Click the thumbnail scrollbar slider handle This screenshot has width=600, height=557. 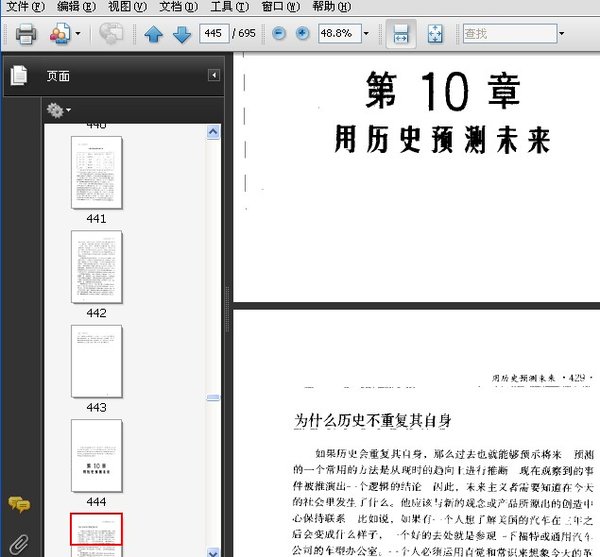[213, 398]
